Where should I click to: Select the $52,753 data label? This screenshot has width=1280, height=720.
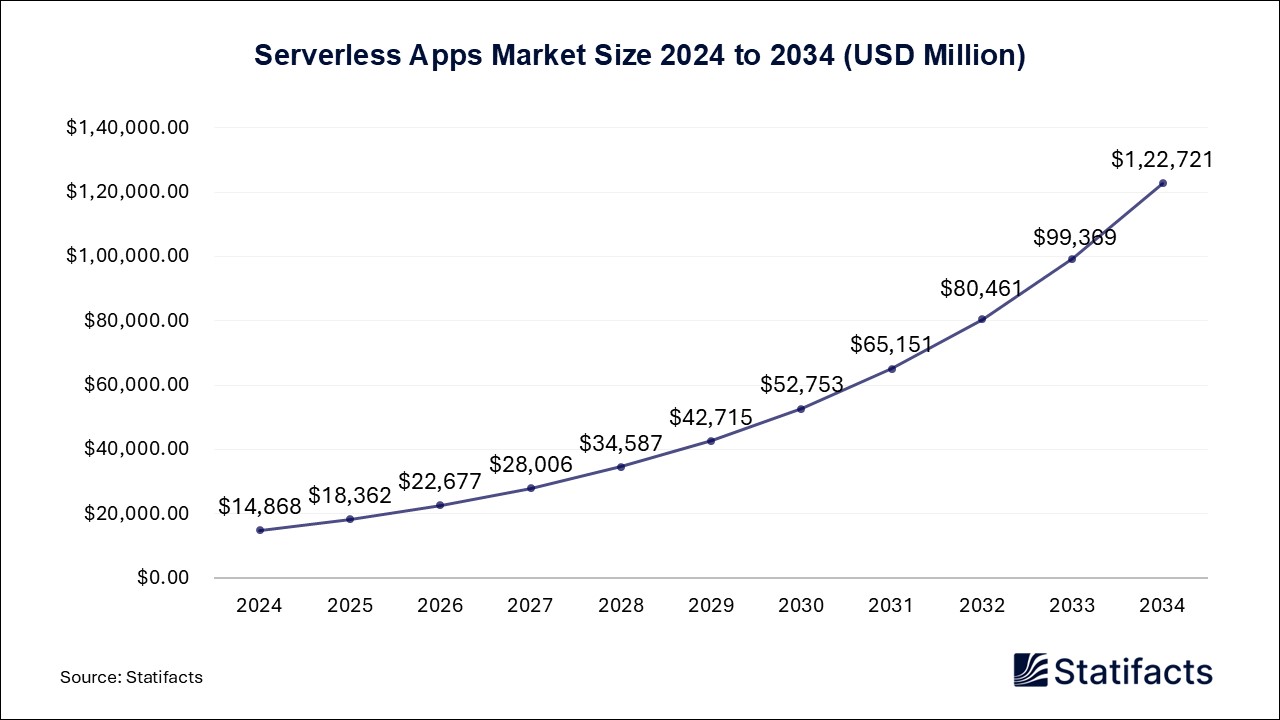click(x=802, y=385)
